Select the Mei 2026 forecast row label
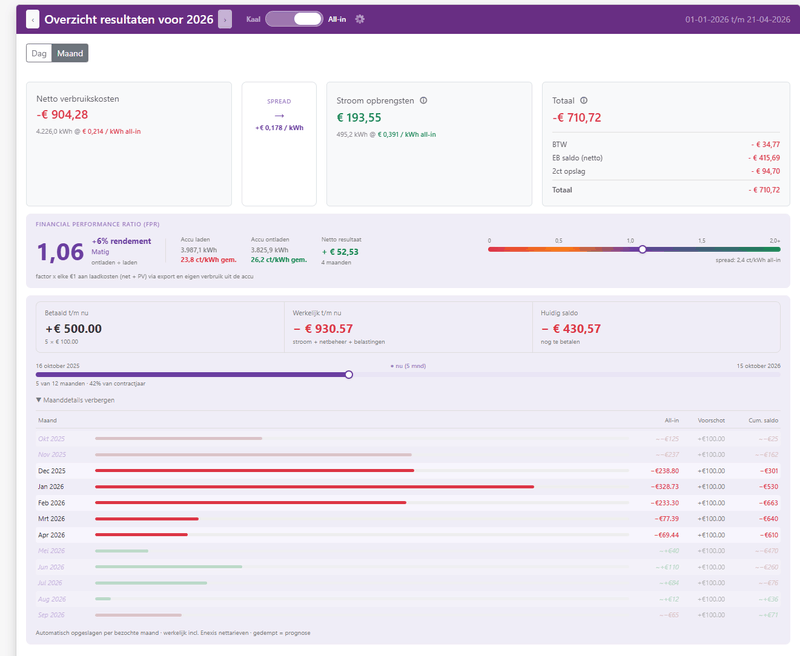The width and height of the screenshot is (800, 656). pos(52,551)
